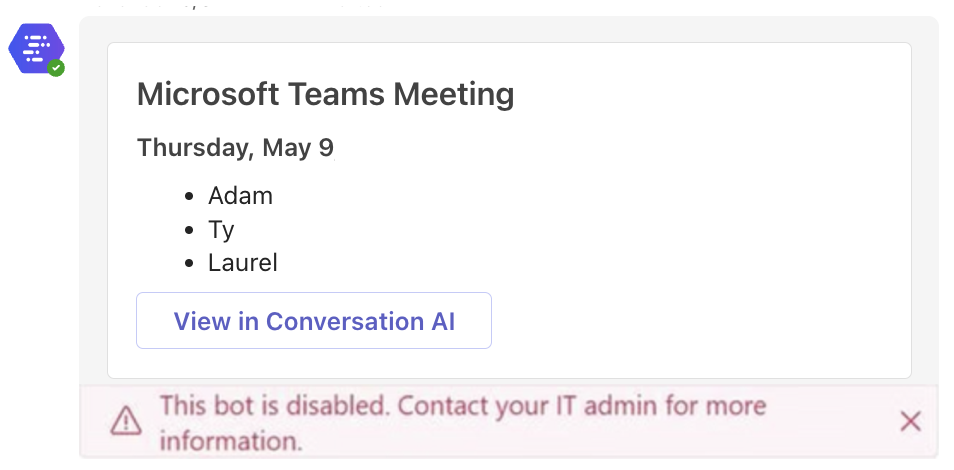Viewport: 954px width, 470px height.
Task: Click the warning triangle icon
Action: [126, 422]
